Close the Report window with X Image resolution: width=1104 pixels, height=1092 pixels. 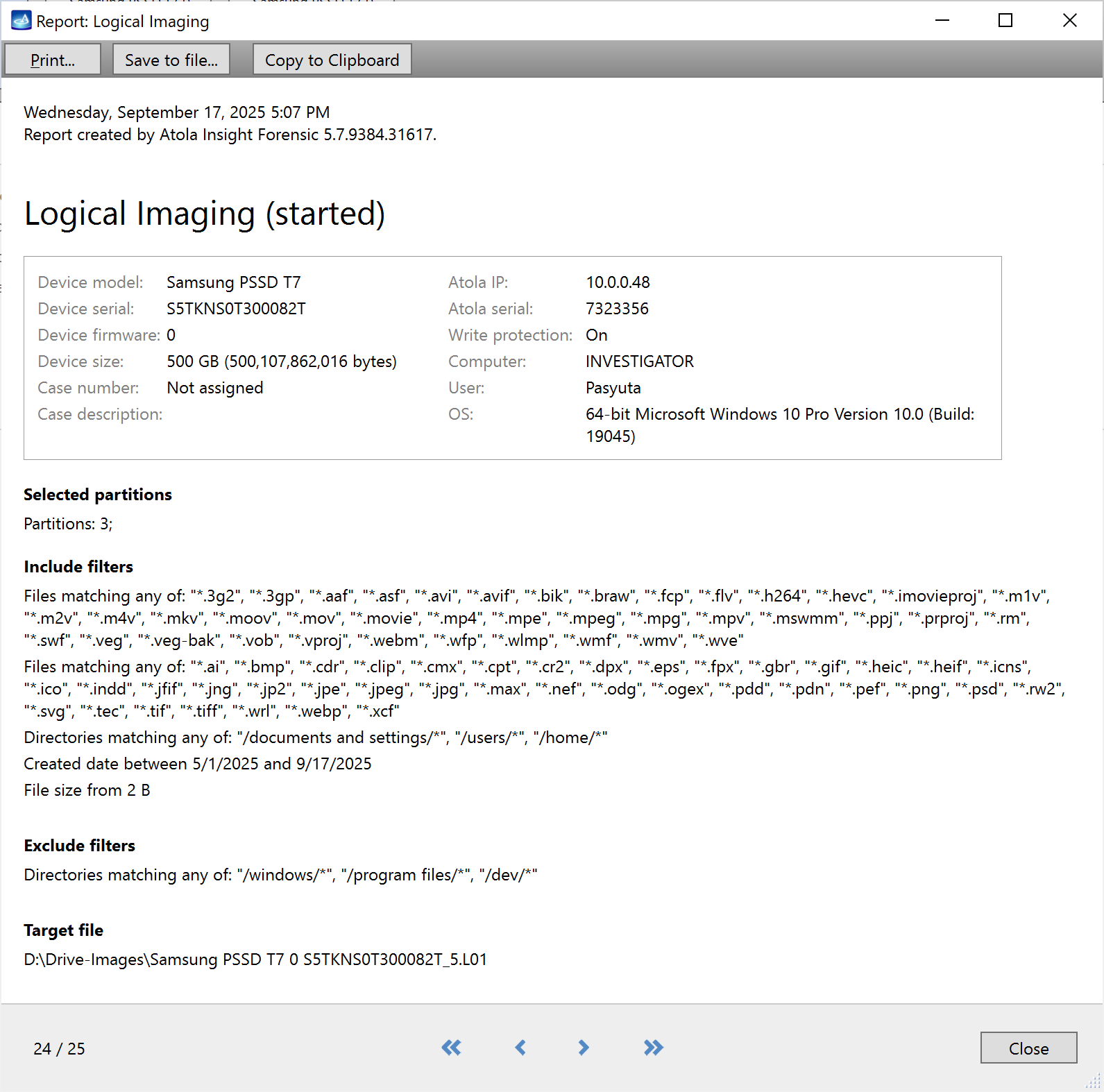tap(1070, 21)
